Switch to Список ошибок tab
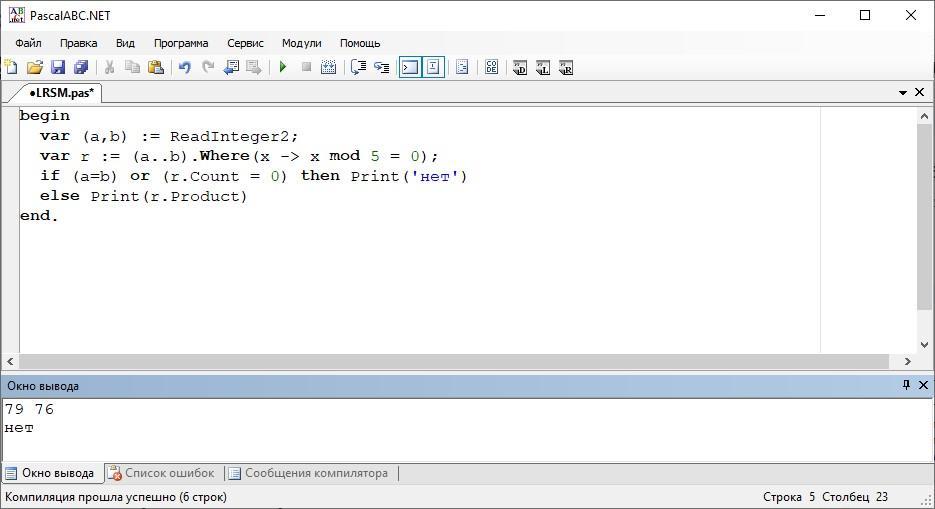The width and height of the screenshot is (935, 509). tap(162, 473)
